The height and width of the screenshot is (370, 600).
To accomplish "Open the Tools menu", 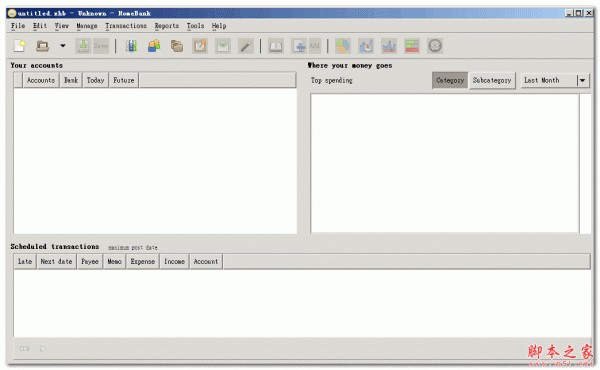I will (195, 26).
